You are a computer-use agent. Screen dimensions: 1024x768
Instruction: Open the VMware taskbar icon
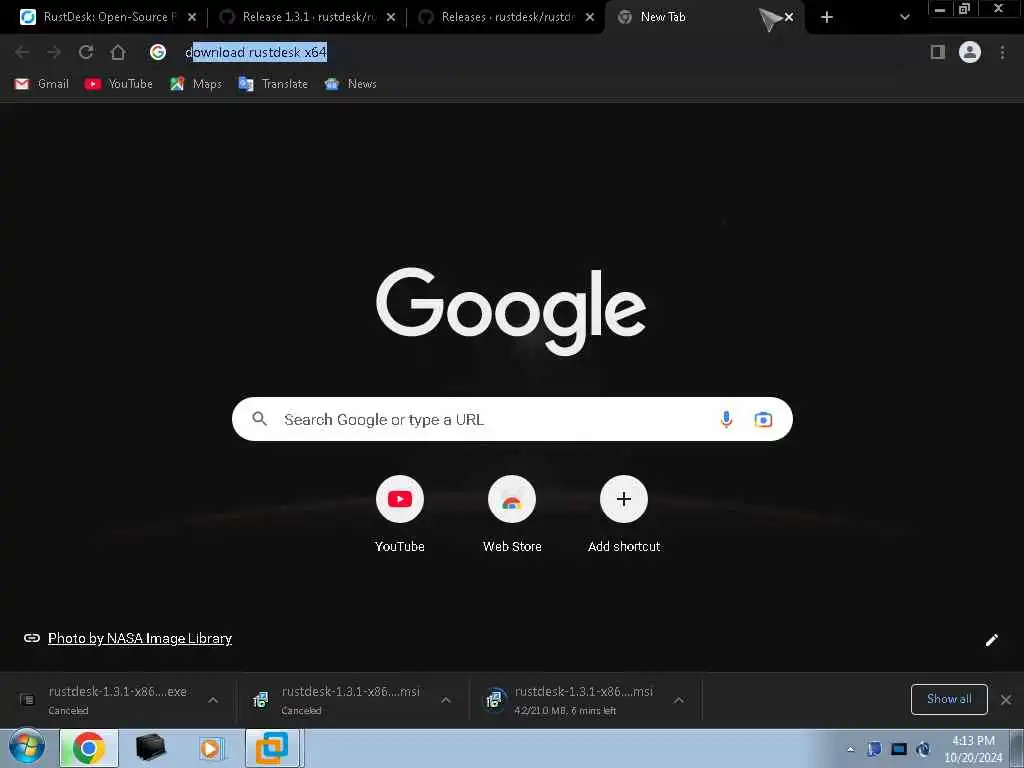tap(272, 748)
